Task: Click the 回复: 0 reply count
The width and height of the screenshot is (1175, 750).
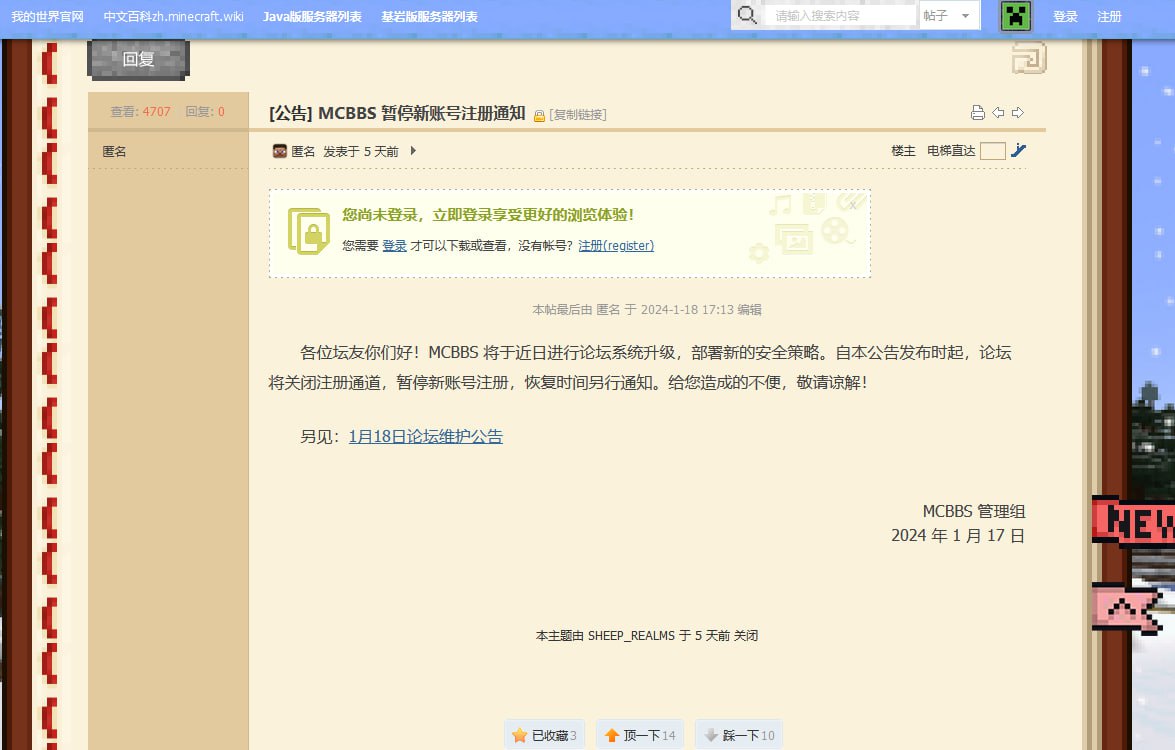Action: click(205, 112)
